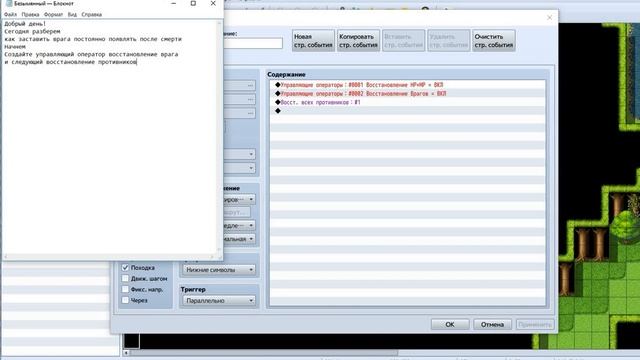The width and height of the screenshot is (640, 360).
Task: Close the event editor dialog
Action: 549,17
